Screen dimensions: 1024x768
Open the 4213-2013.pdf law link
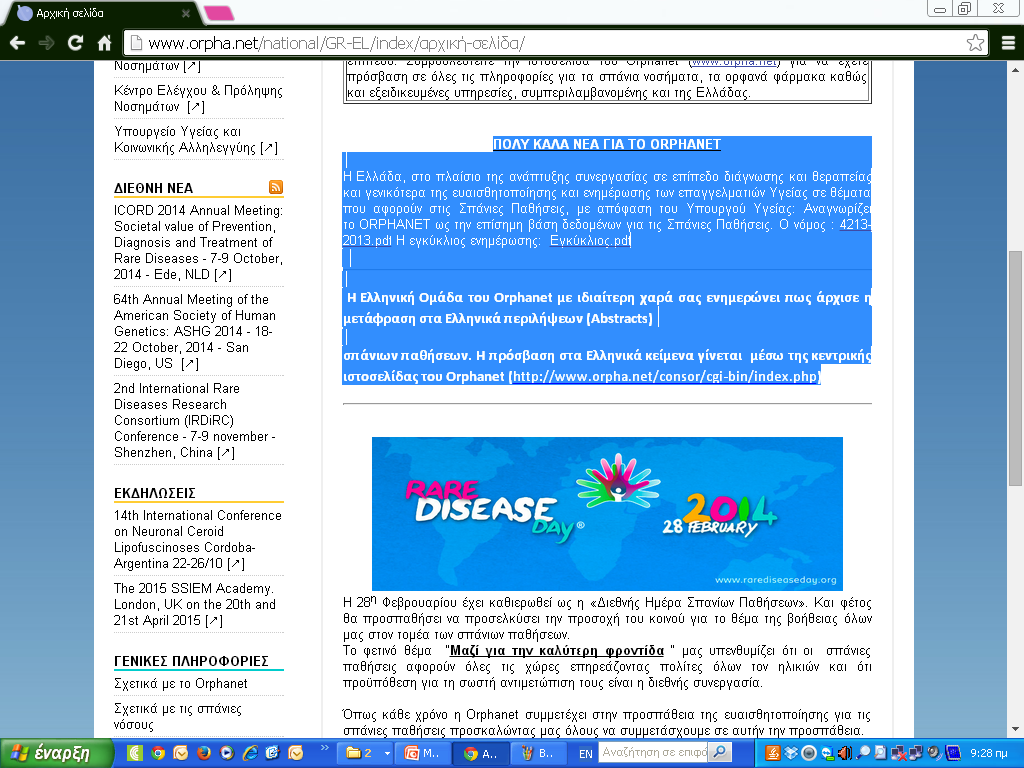856,224
